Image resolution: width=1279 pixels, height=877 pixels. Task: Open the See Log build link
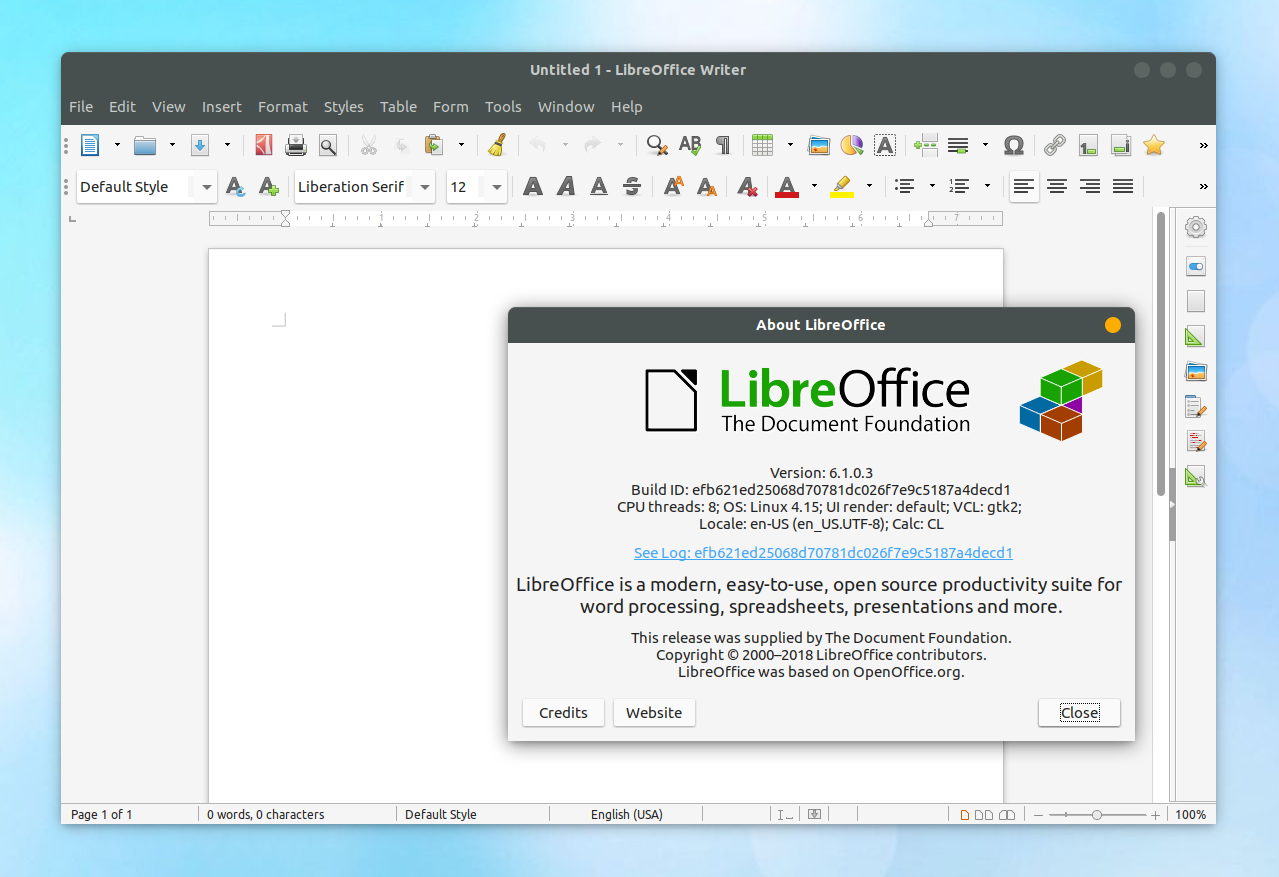coord(822,552)
